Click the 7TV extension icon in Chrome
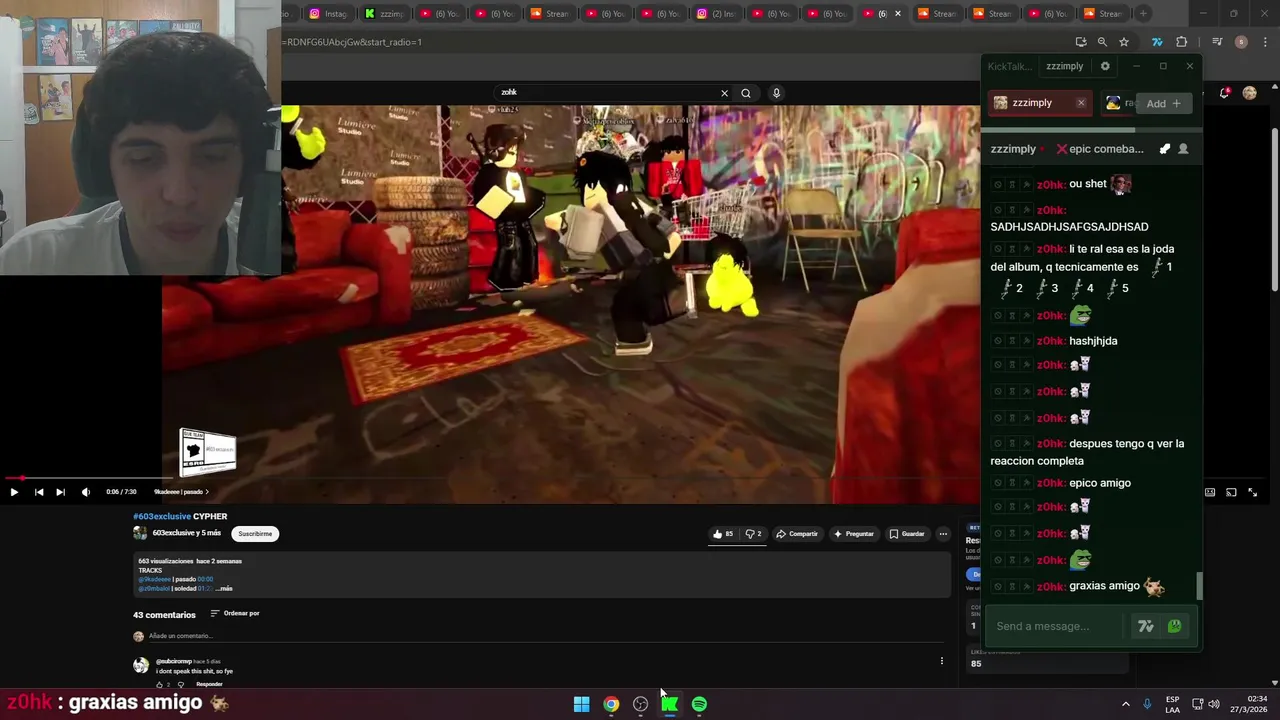Image resolution: width=1280 pixels, height=720 pixels. pos(1157,42)
